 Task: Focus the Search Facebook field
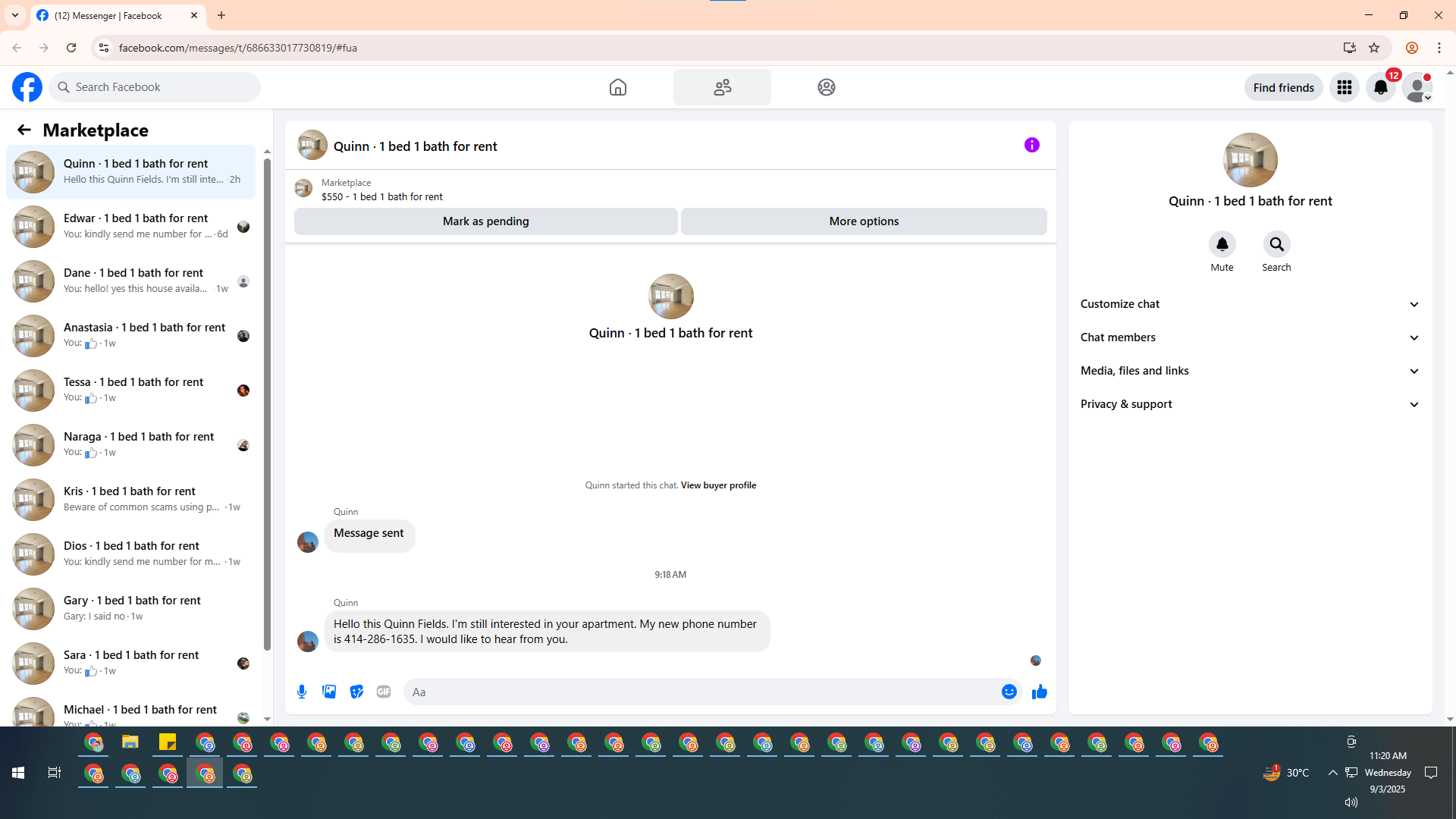pyautogui.click(x=155, y=87)
